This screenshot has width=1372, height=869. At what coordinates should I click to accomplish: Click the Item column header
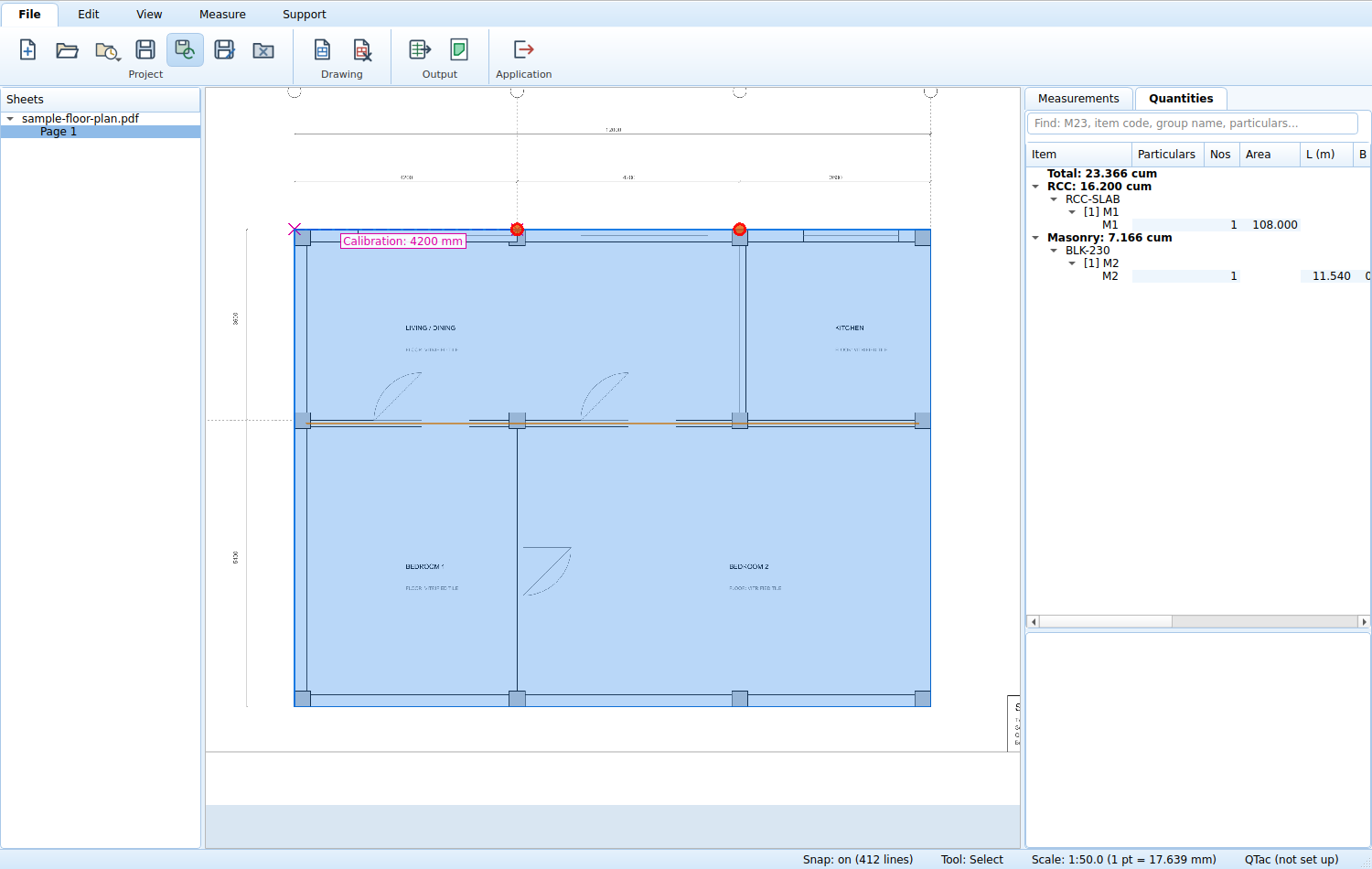[1078, 155]
